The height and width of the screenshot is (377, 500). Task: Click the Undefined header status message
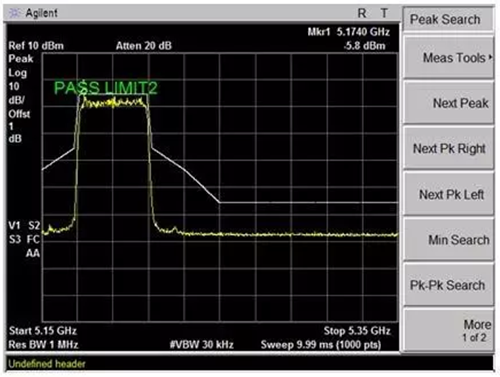click(x=47, y=364)
